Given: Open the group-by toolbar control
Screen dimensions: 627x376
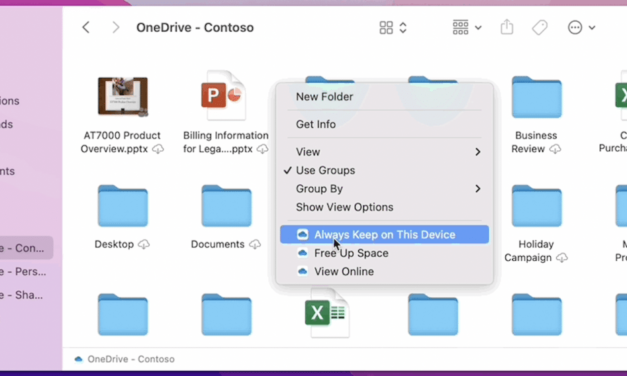Looking at the screenshot, I should click(x=467, y=27).
